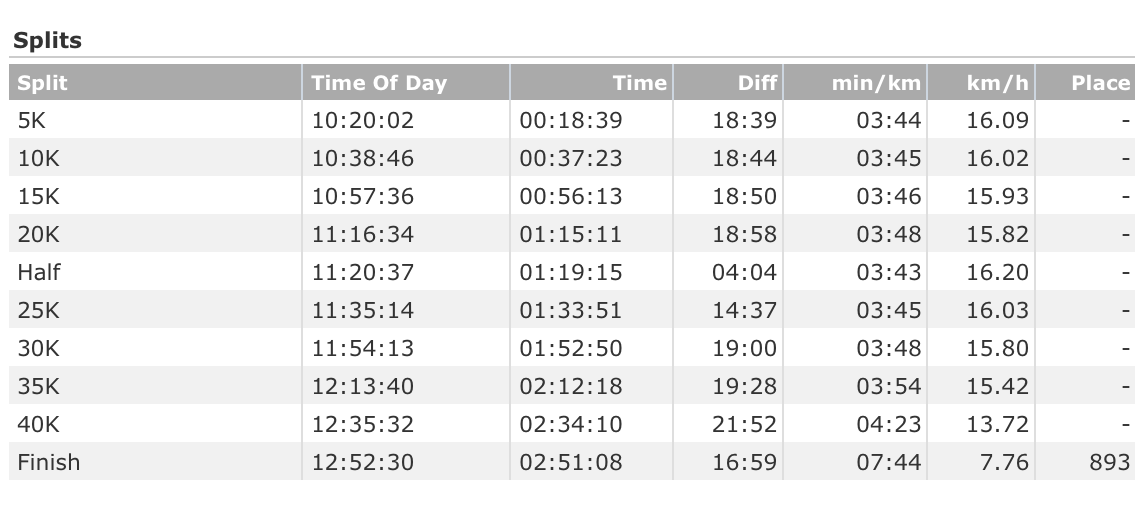This screenshot has width=1148, height=510.
Task: Click the Time column header
Action: tap(639, 83)
